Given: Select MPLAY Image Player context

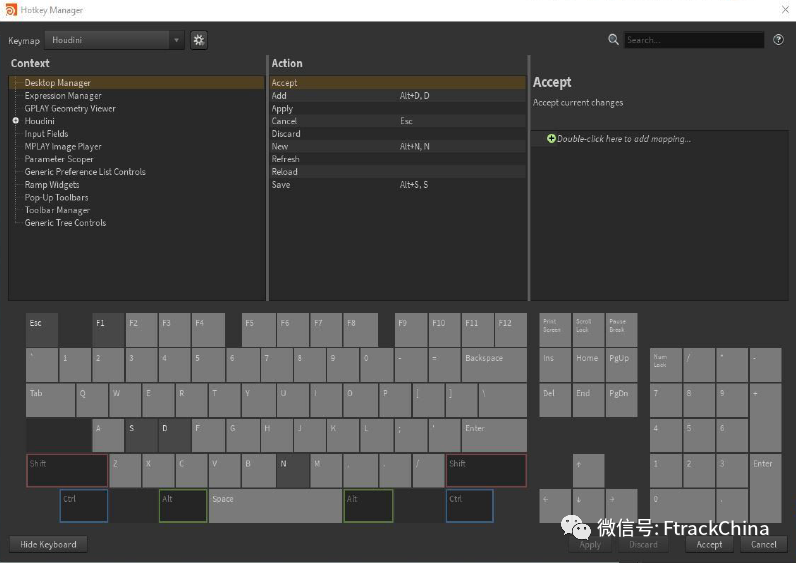Looking at the screenshot, I should coord(63,146).
